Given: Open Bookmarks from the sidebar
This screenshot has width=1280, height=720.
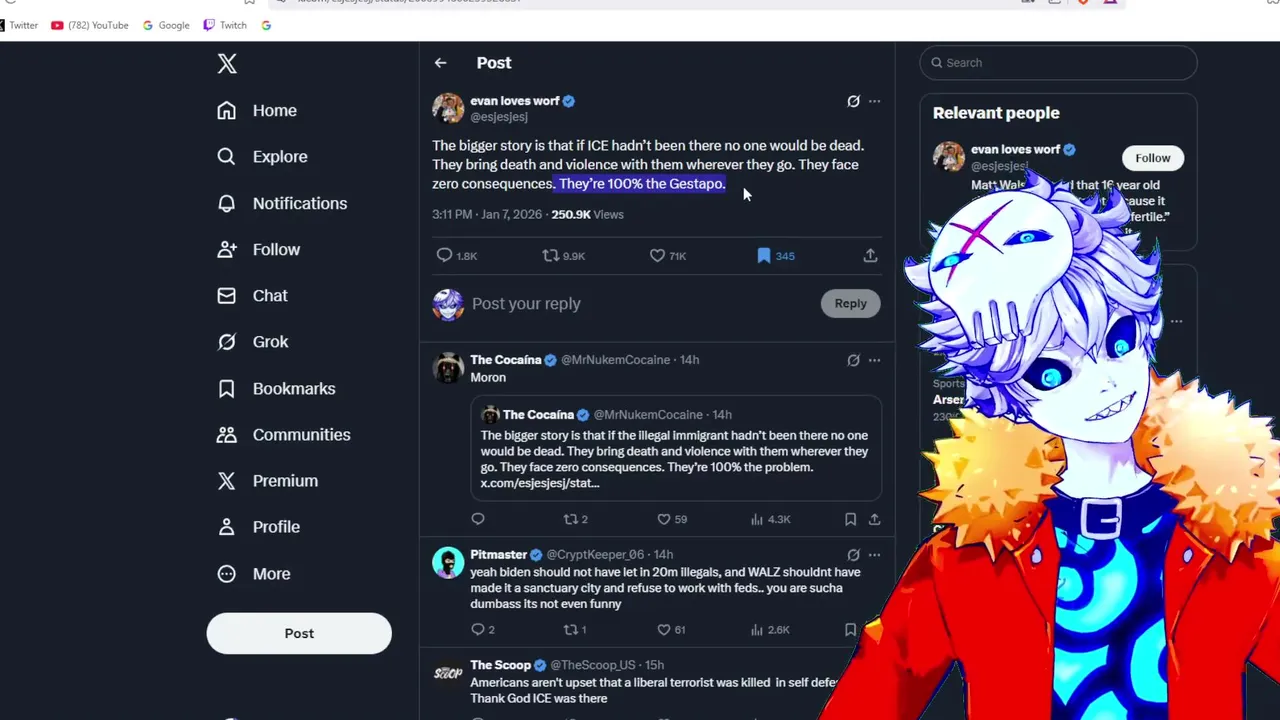Looking at the screenshot, I should (x=276, y=388).
